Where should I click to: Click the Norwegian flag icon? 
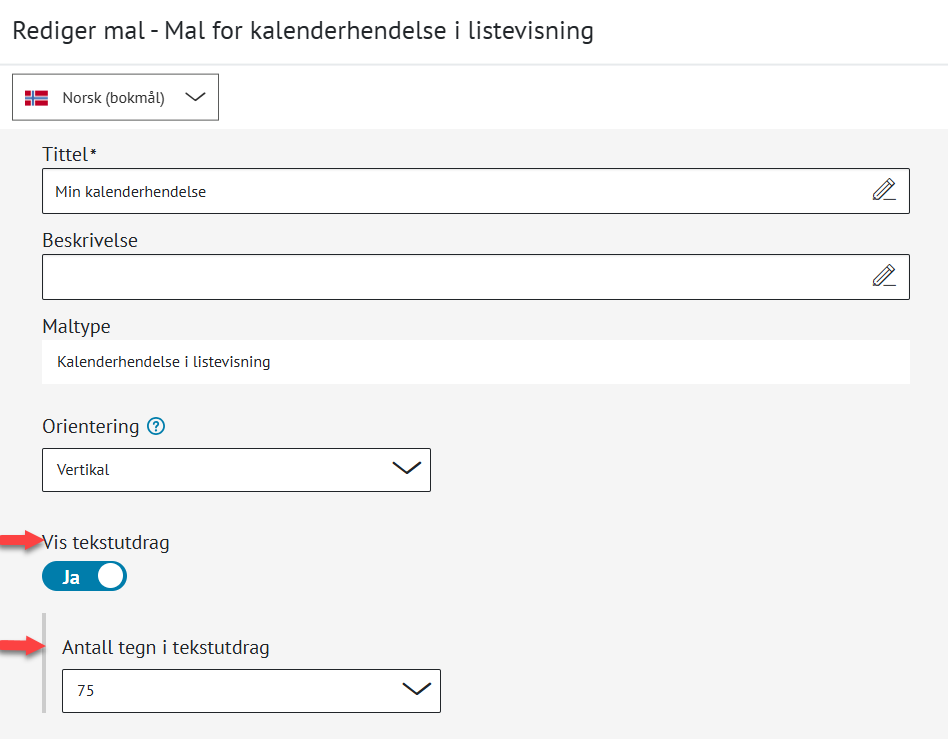pyautogui.click(x=37, y=98)
